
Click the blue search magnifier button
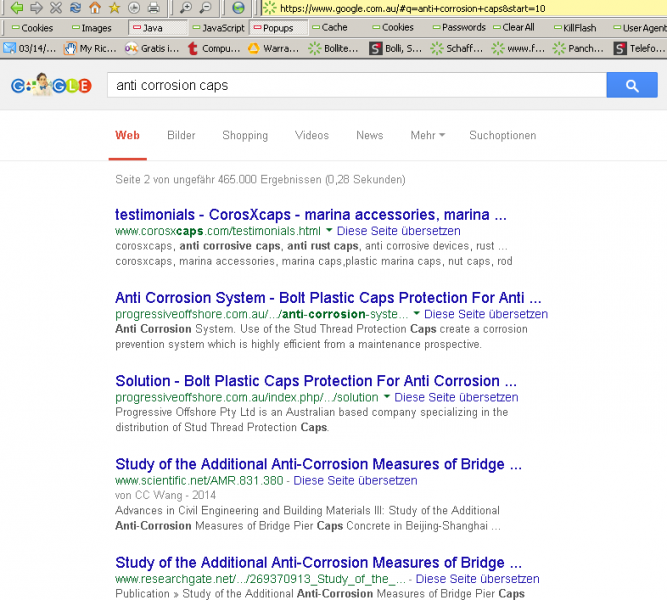(x=632, y=85)
